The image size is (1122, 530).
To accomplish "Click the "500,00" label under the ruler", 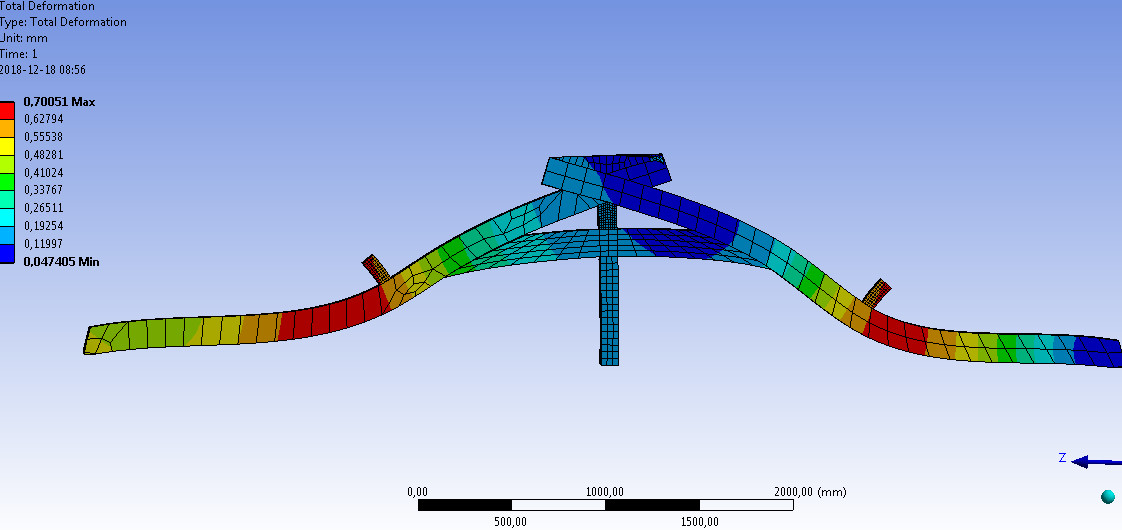I will 510,521.
